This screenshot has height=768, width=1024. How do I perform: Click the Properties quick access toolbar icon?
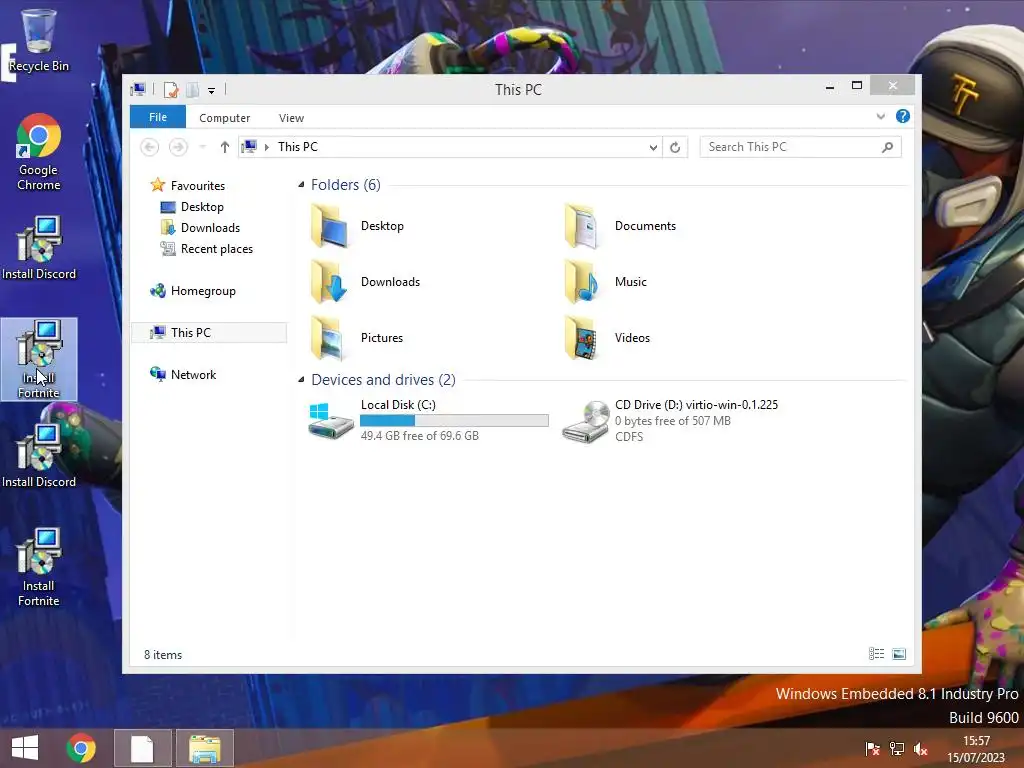171,90
